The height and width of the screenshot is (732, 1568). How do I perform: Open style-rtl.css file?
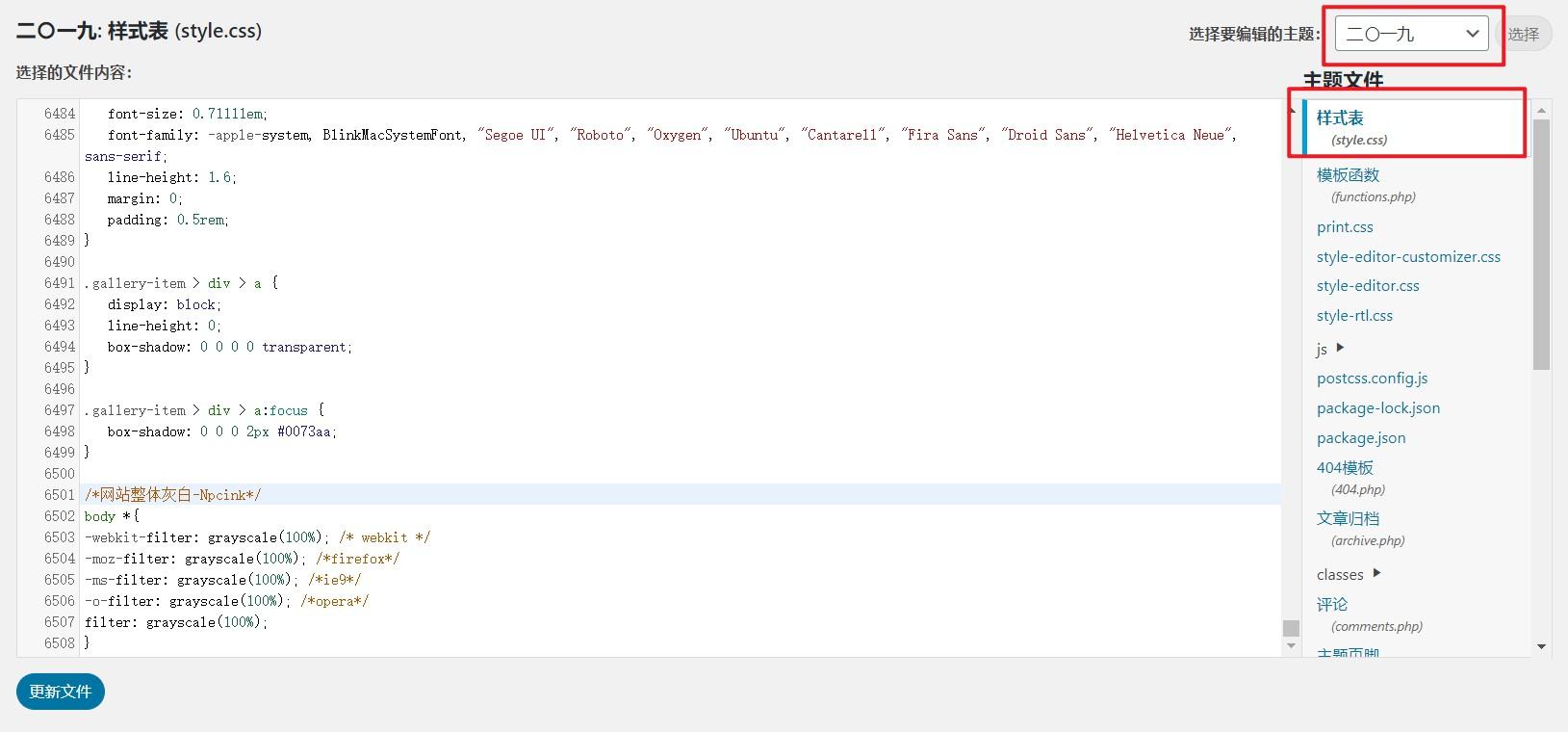coord(1354,316)
